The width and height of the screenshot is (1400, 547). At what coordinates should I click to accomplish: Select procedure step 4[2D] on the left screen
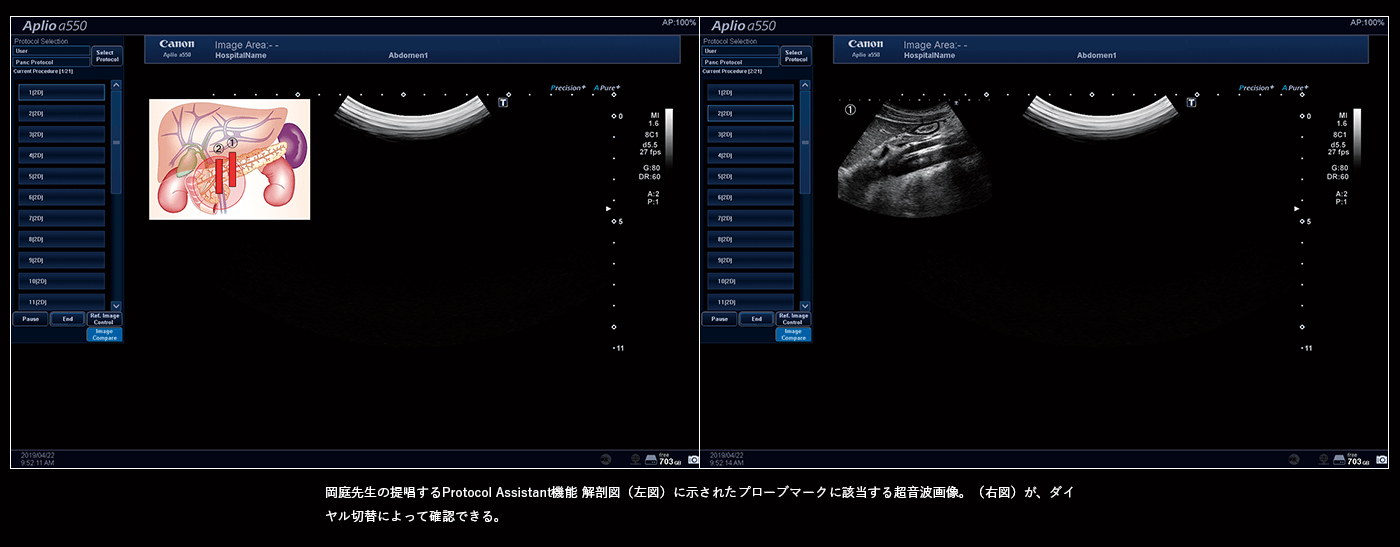[61, 155]
